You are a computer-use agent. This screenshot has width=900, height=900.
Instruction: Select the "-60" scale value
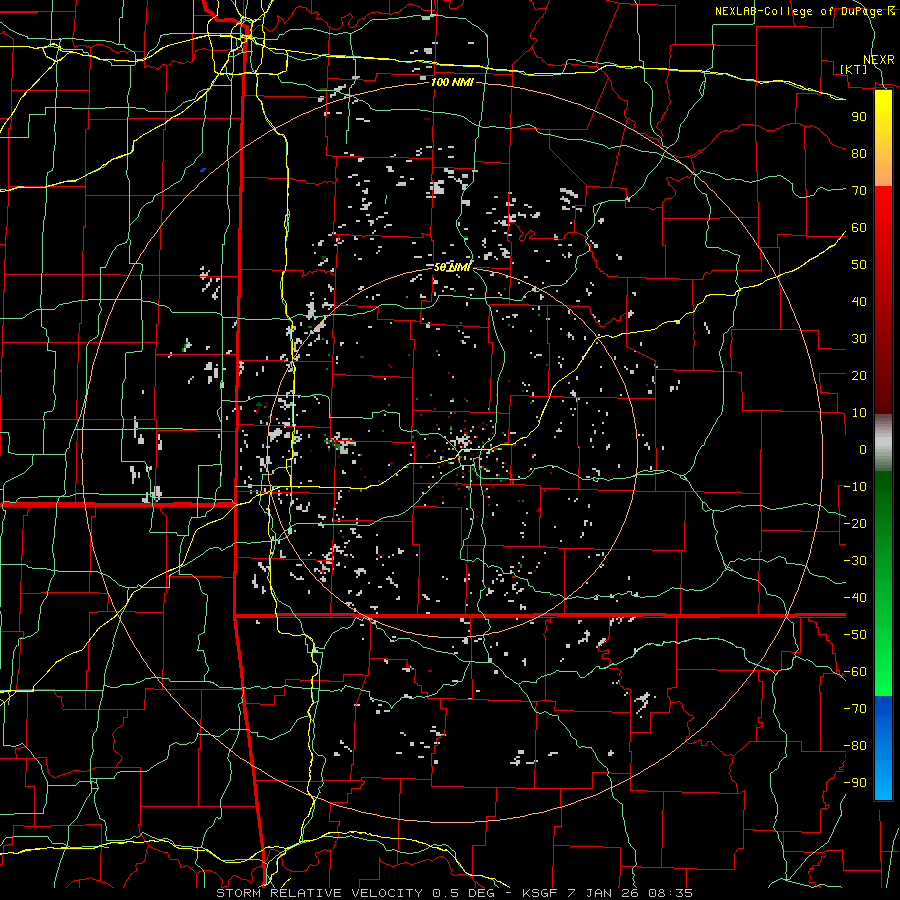pyautogui.click(x=855, y=672)
